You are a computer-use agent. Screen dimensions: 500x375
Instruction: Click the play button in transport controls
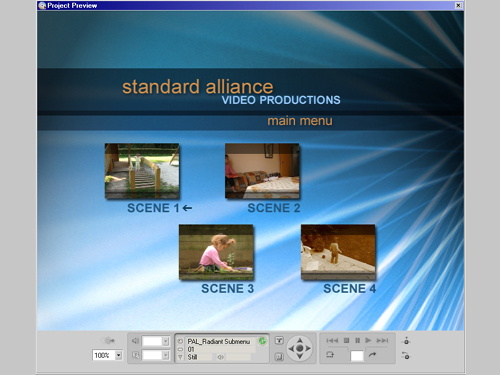point(368,340)
